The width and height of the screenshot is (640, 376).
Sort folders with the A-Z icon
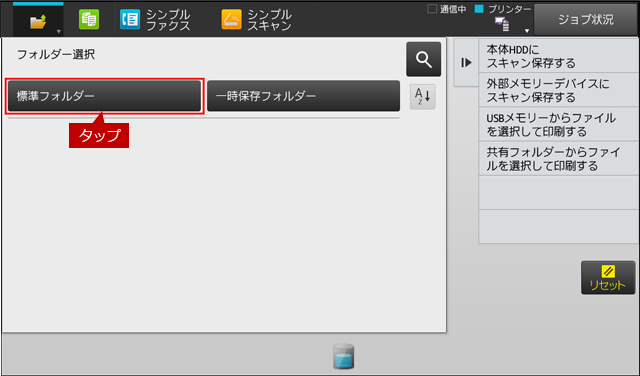pos(422,97)
